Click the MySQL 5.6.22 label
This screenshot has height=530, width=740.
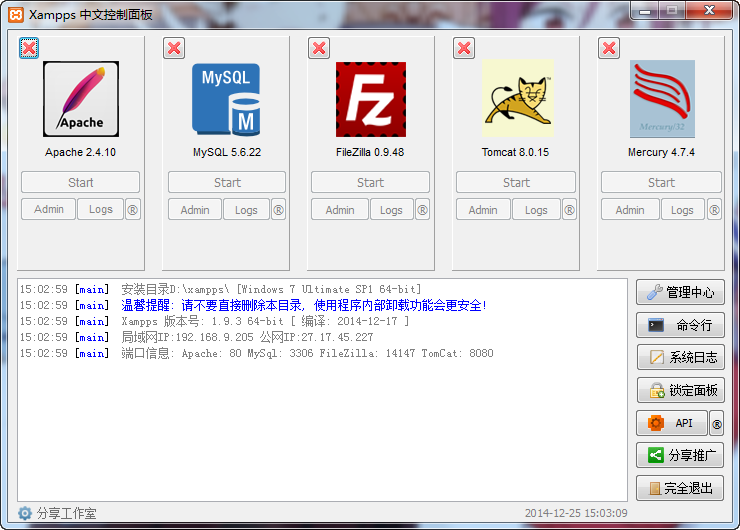[x=227, y=152]
